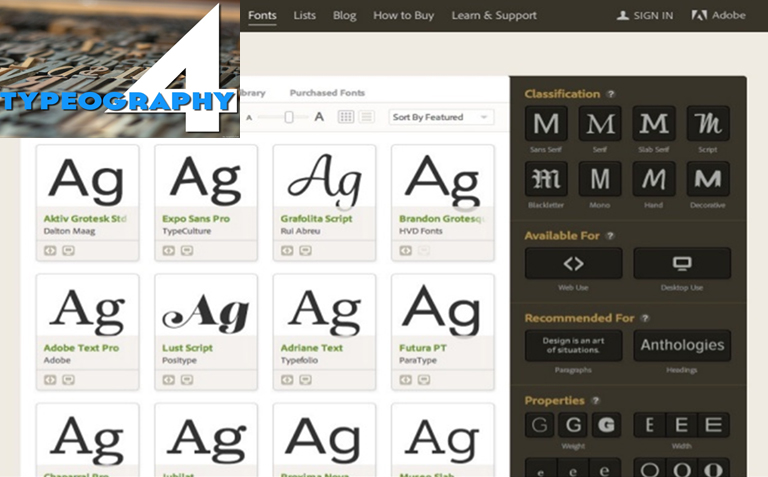Select regular width E property
Image resolution: width=768 pixels, height=477 pixels.
[682, 425]
